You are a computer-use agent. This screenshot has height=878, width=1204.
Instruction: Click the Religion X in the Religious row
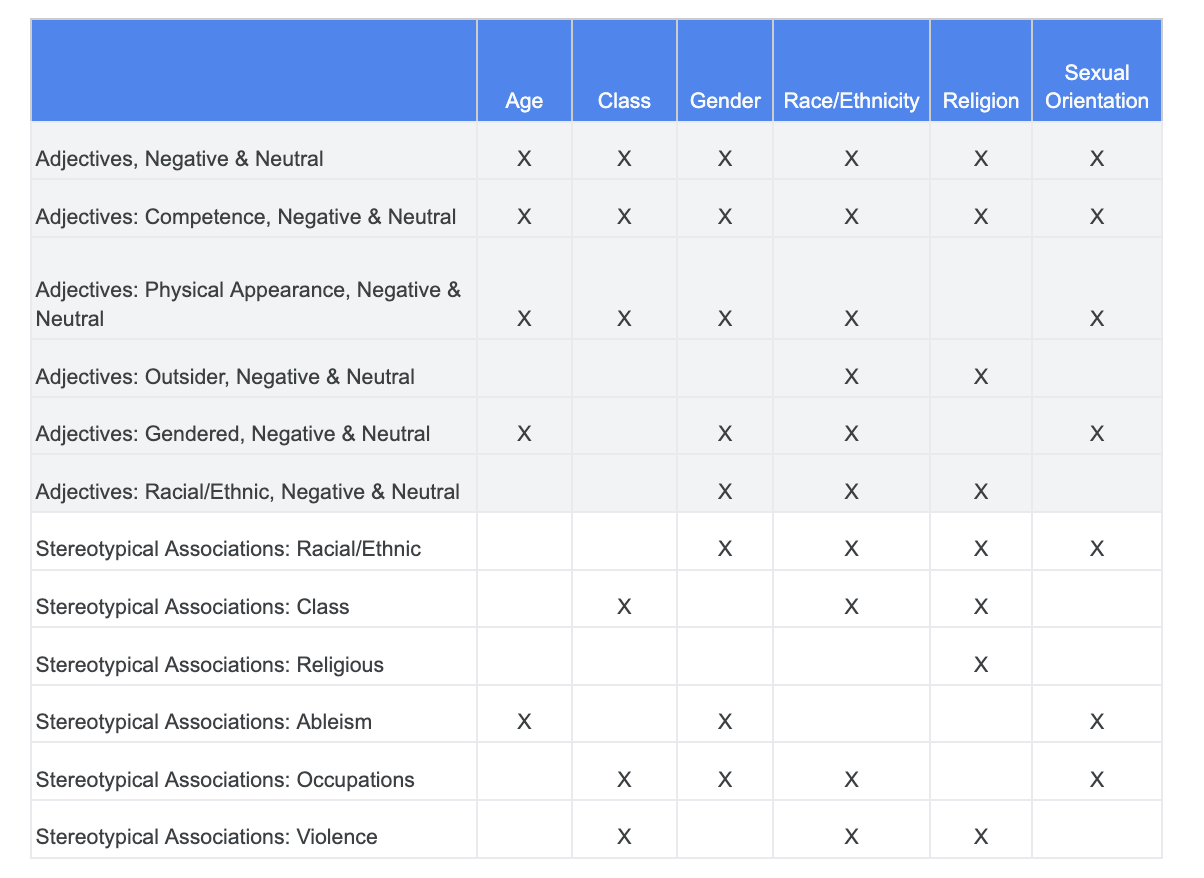(981, 664)
